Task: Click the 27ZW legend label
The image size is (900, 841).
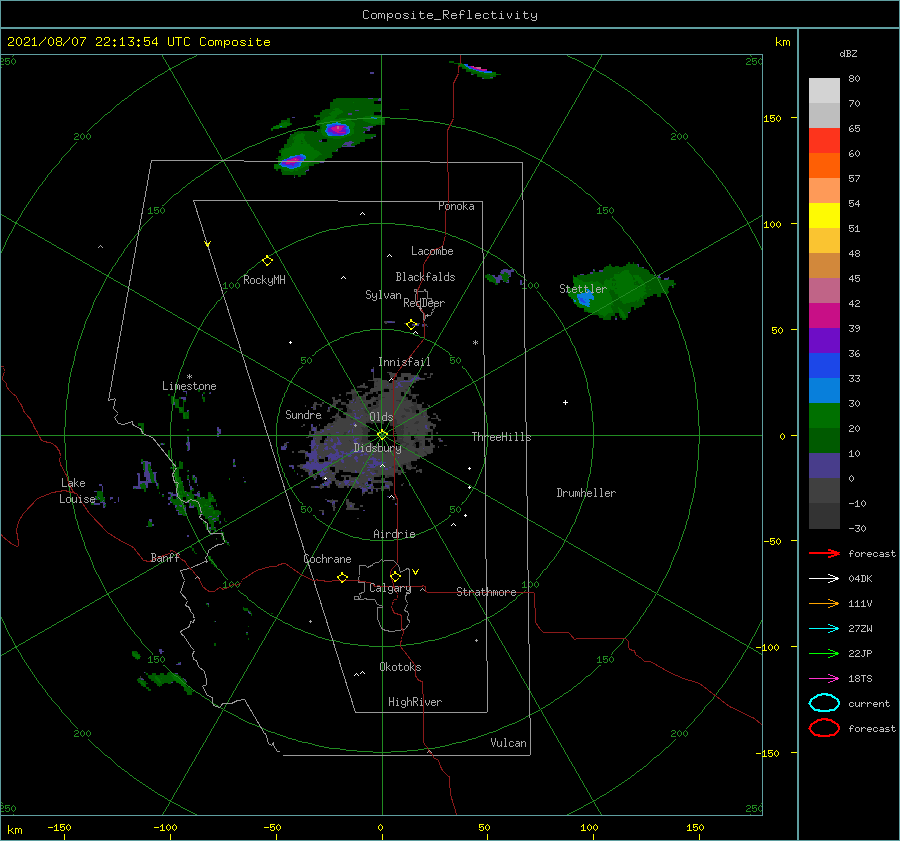Action: tap(860, 629)
